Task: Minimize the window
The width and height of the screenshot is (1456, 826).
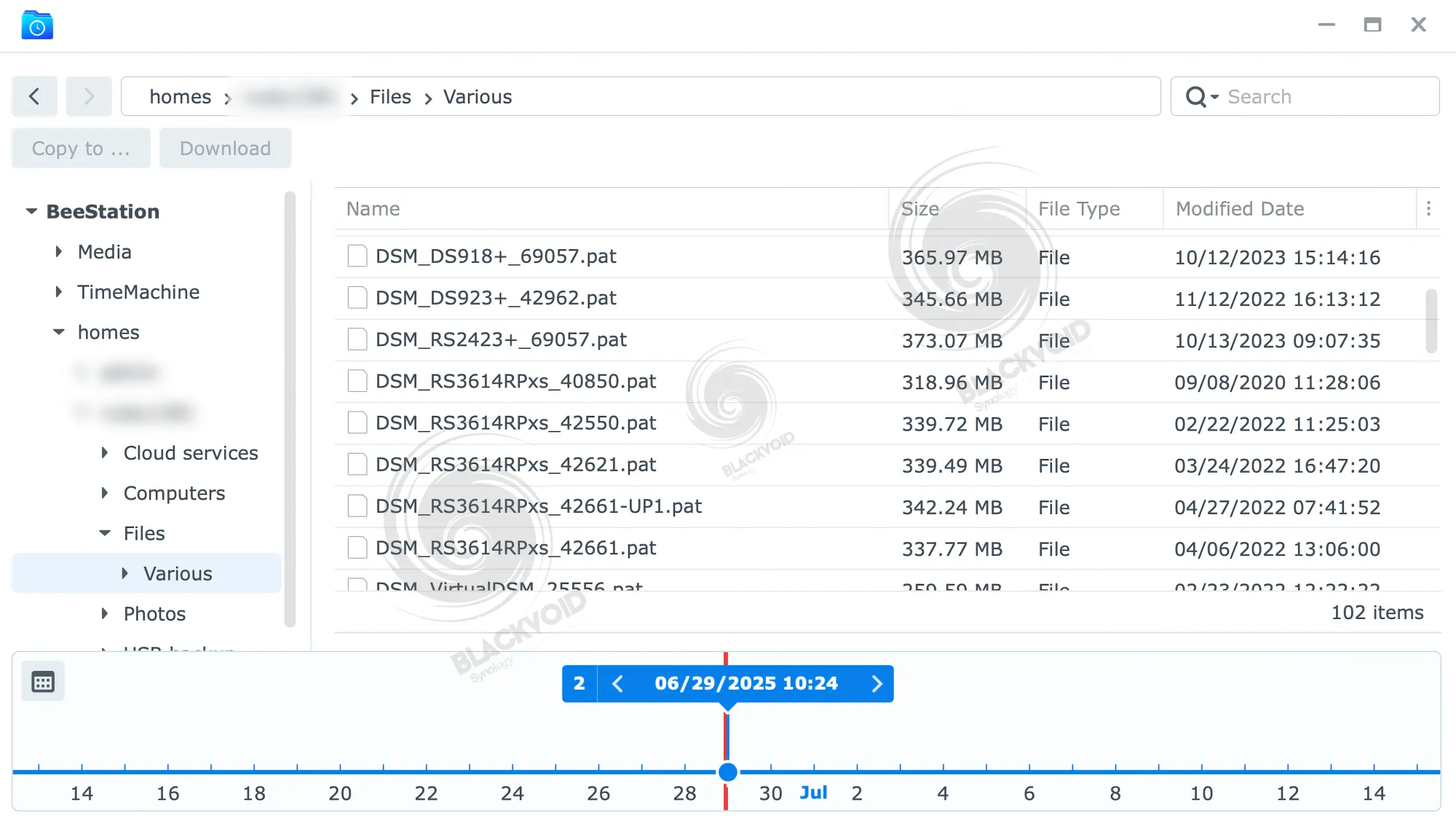Action: 1326,25
